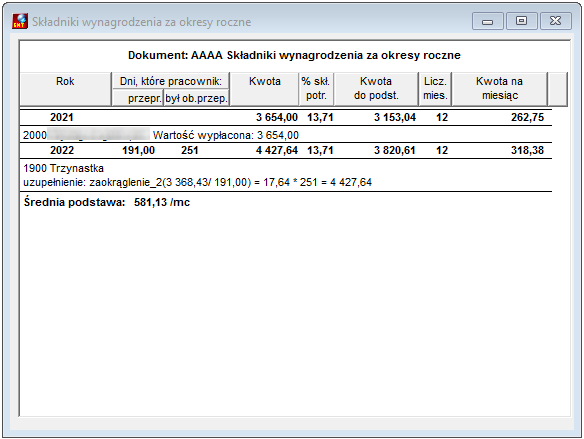Click the % skł. potr. column header
Screen dimensions: 584x439
pos(316,89)
